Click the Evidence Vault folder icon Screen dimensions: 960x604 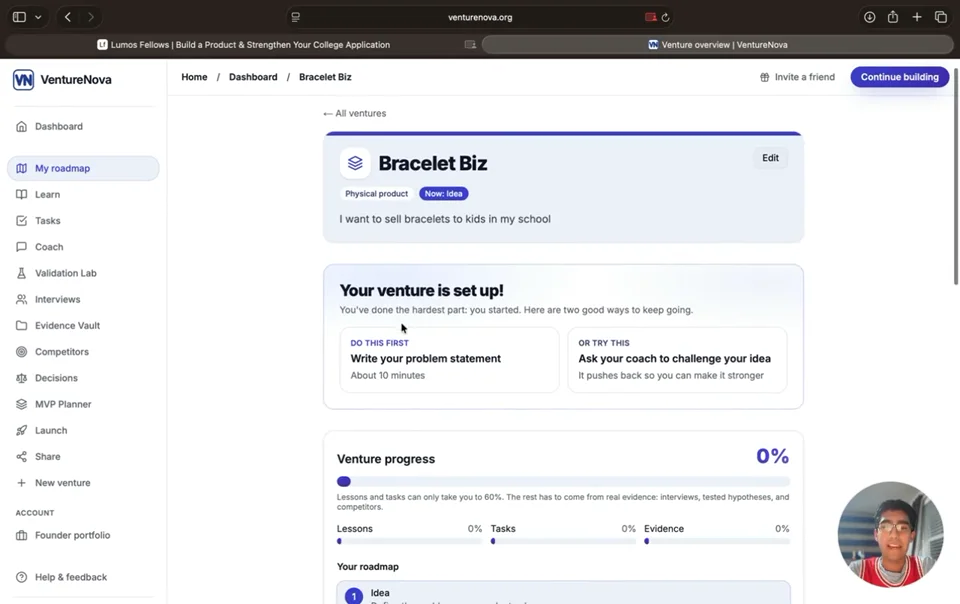coord(21,326)
